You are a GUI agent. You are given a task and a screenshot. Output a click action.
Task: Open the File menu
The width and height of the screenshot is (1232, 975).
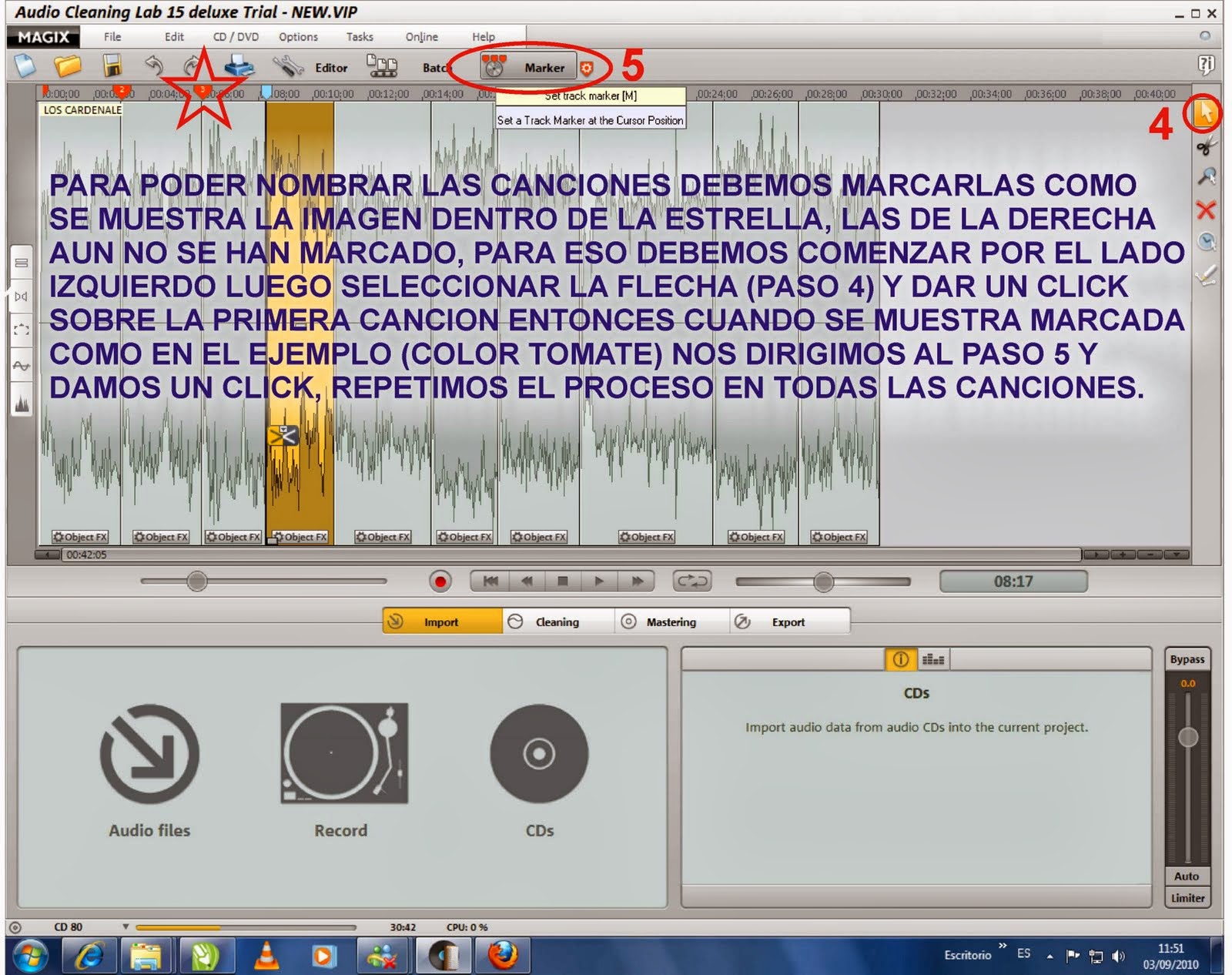pos(112,36)
